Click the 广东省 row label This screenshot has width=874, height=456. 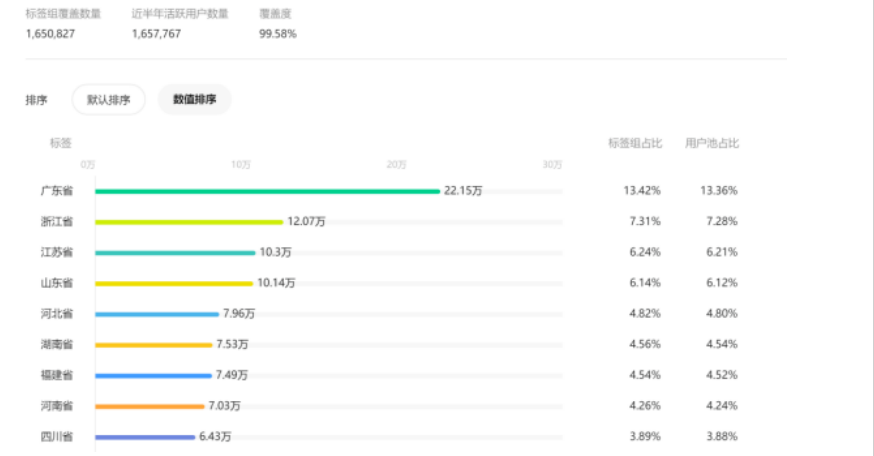[56, 191]
